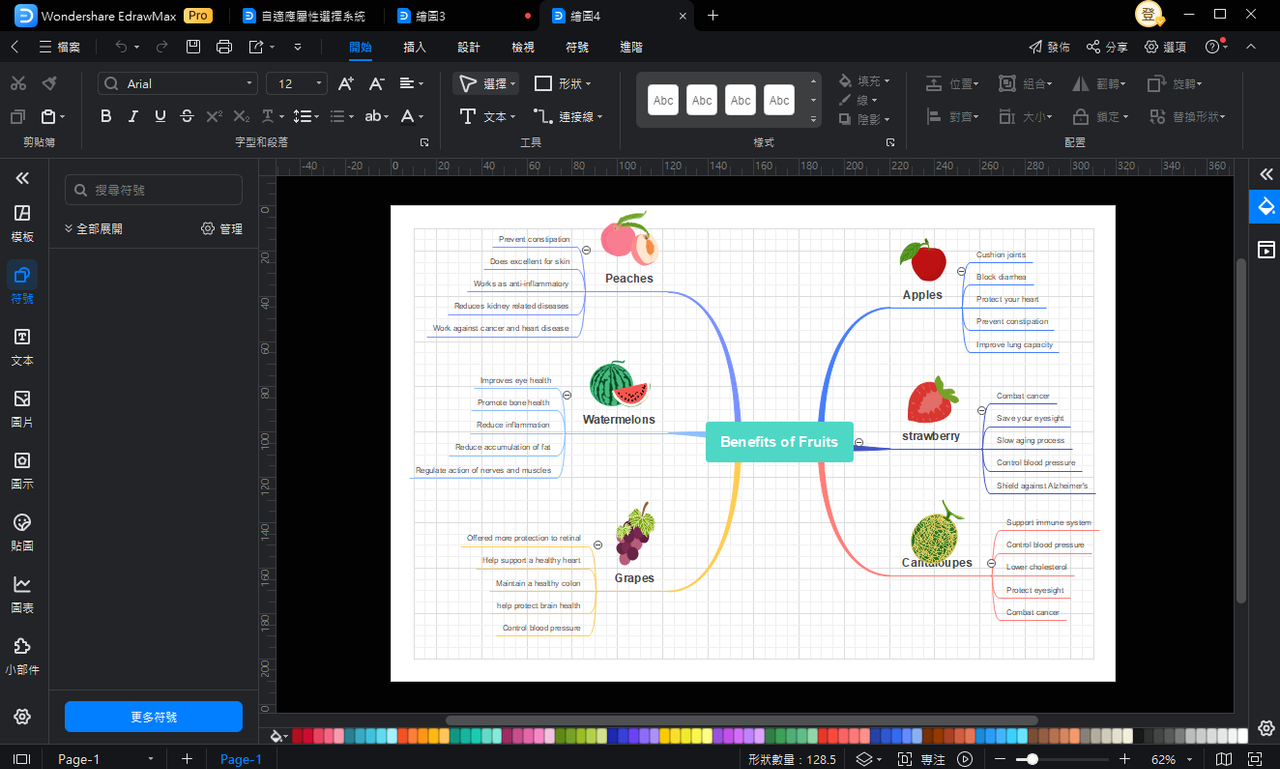Open the Arial font family dropdown
The height and width of the screenshot is (769, 1280).
[x=178, y=84]
